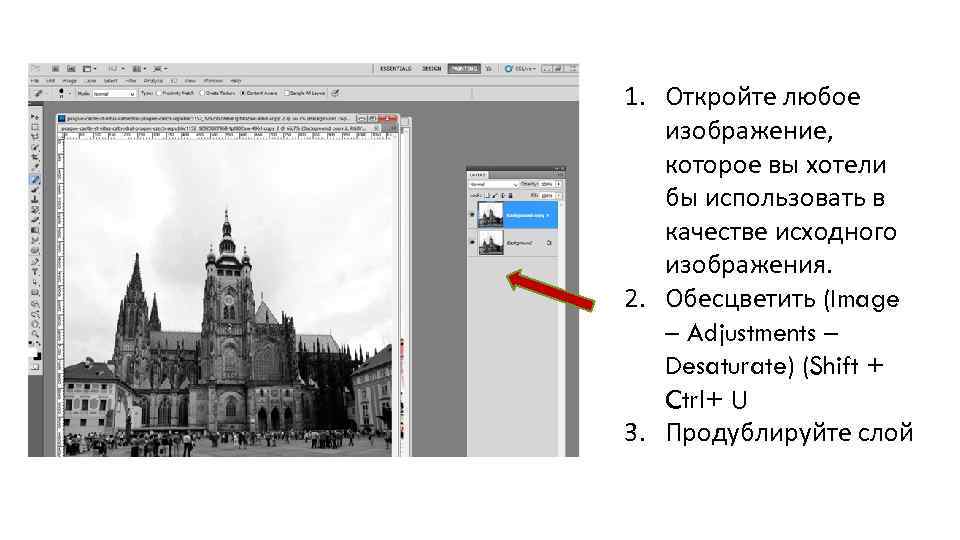Screen dimensions: 960x540
Task: Click the tablet pressure icon in options bar
Action: click(x=335, y=93)
